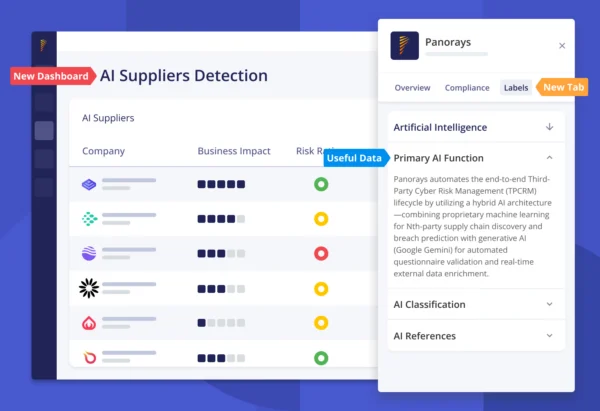
Task: Click the AI Classification label
Action: click(x=429, y=305)
